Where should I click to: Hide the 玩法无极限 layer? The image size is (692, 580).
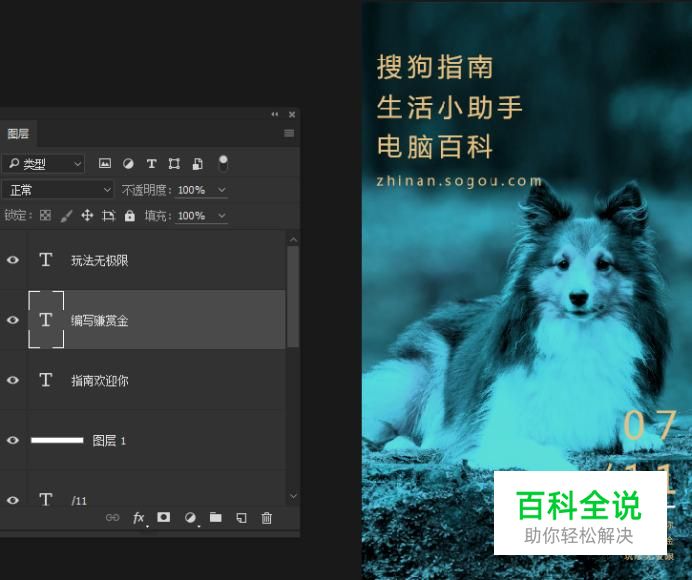tap(13, 260)
